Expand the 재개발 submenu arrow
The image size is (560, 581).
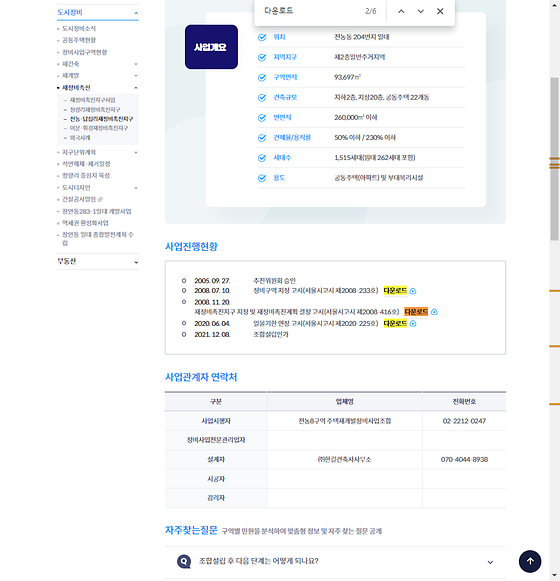pyautogui.click(x=136, y=76)
